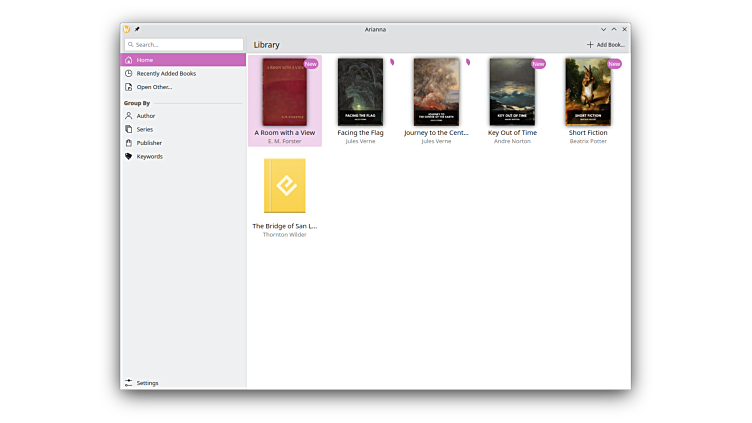Click the Arianna app icon in title bar

[x=127, y=29]
